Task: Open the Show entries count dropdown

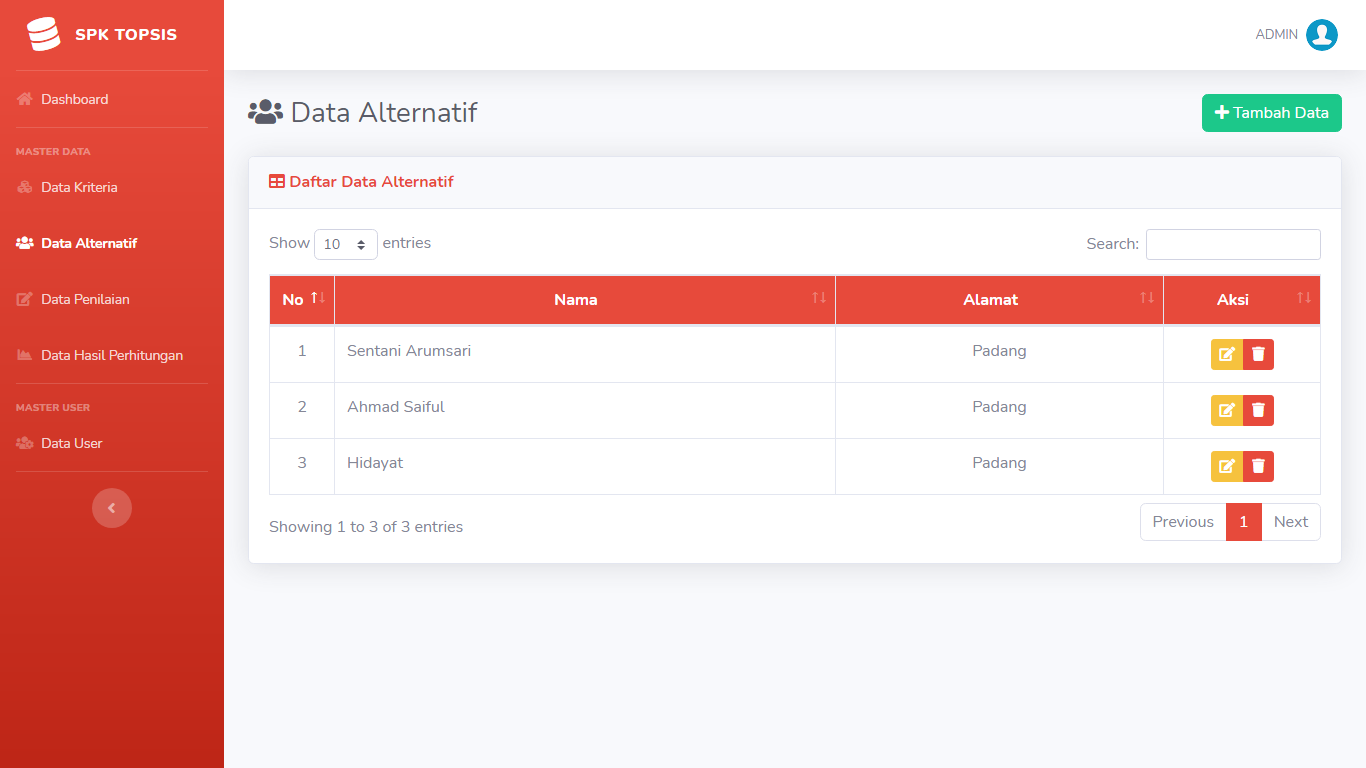Action: coord(346,244)
